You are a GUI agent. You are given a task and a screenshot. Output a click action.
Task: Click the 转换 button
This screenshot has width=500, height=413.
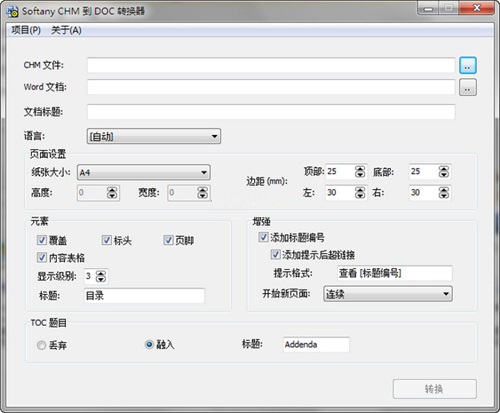point(434,389)
